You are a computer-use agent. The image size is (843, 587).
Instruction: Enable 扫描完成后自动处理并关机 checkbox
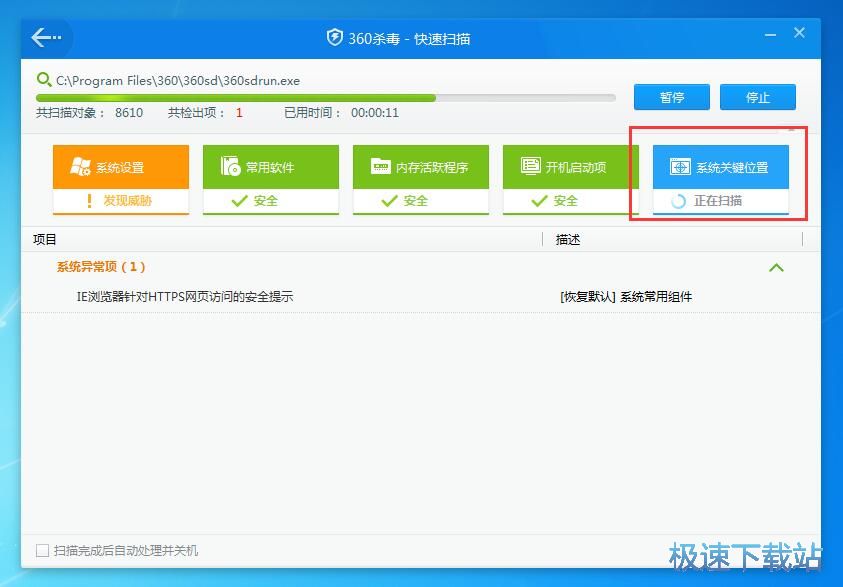pos(42,550)
